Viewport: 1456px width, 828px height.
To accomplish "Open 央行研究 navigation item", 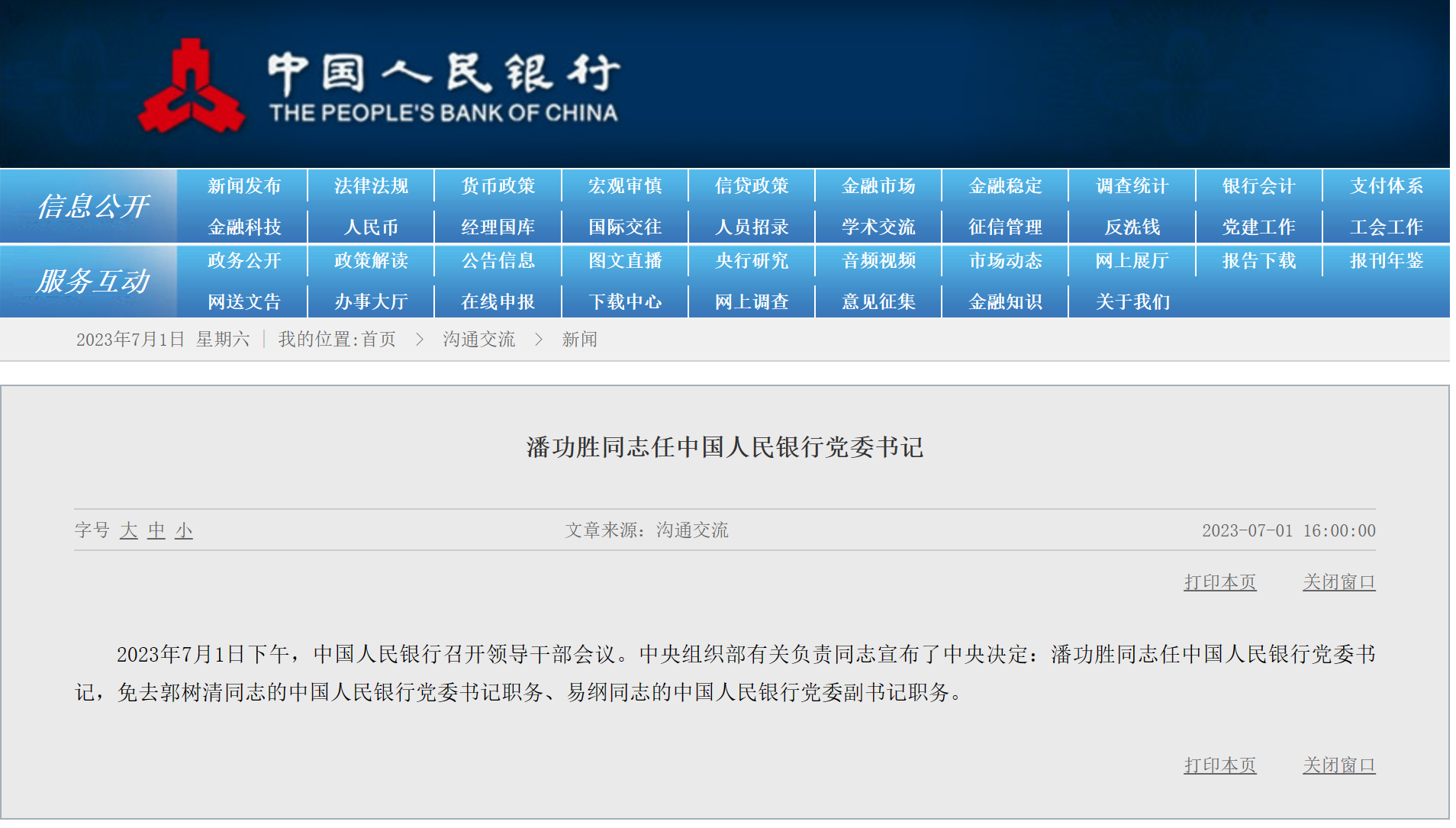I will [x=752, y=261].
